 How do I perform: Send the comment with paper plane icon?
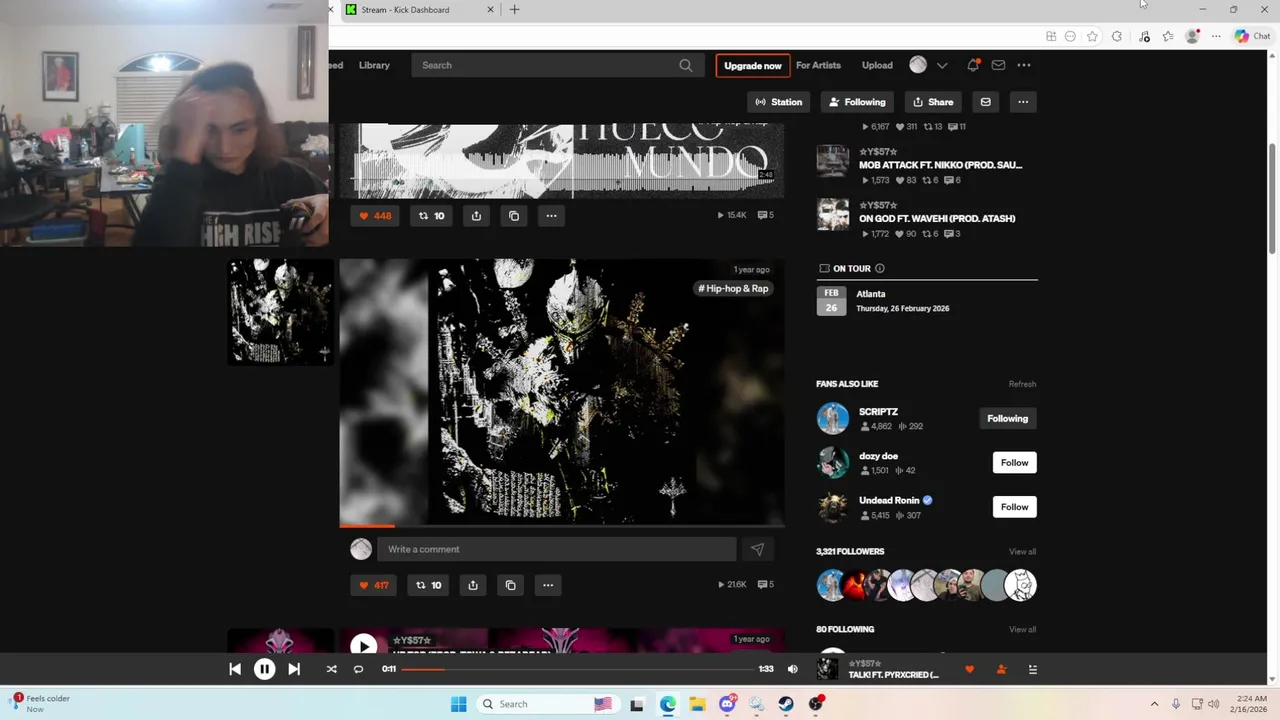[x=757, y=549]
